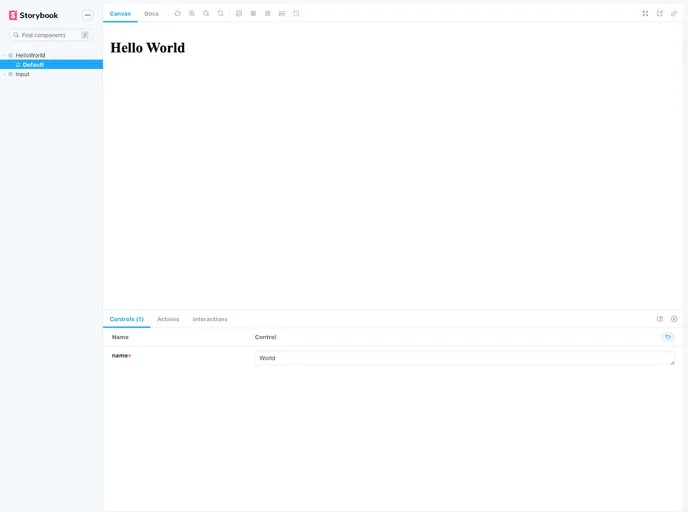Click the remount component icon

pyautogui.click(x=178, y=13)
